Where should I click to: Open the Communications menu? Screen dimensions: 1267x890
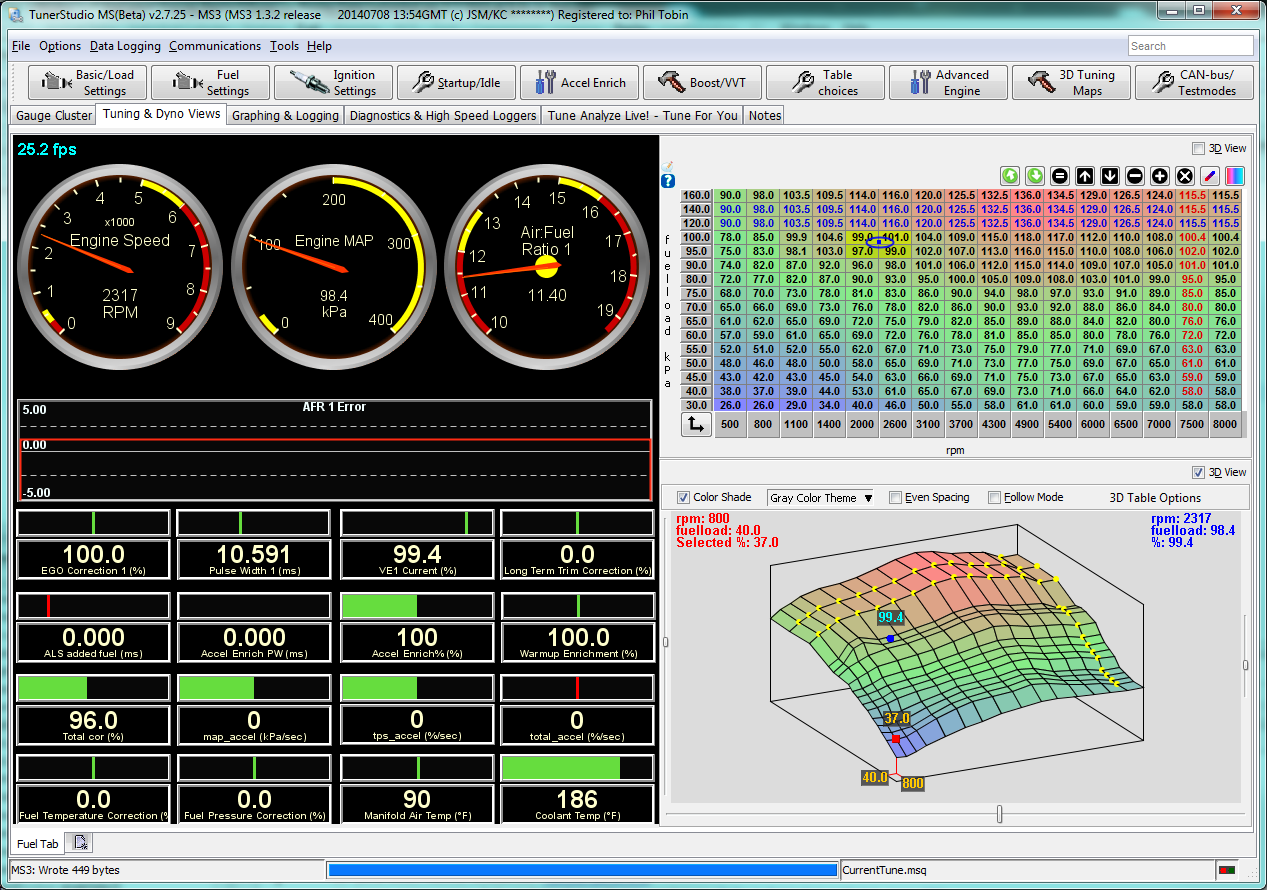pos(215,46)
